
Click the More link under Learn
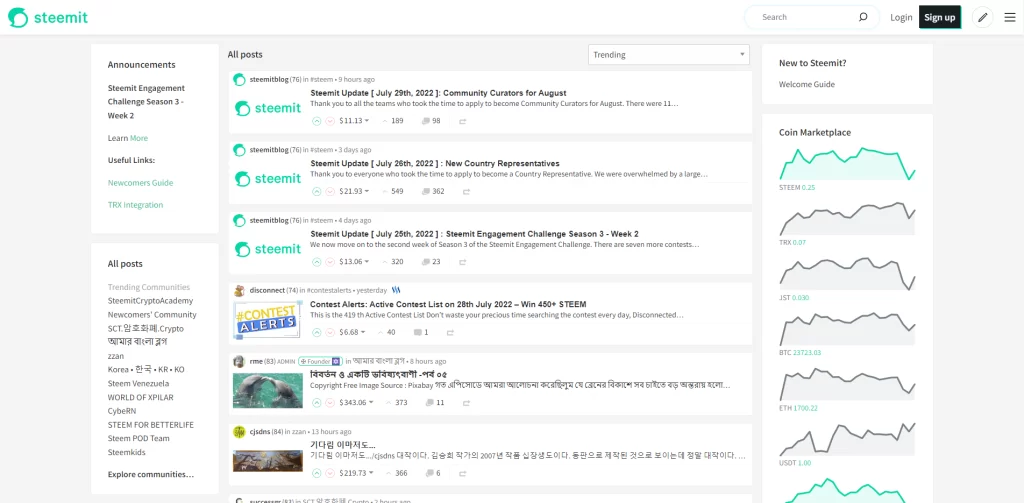pos(139,138)
